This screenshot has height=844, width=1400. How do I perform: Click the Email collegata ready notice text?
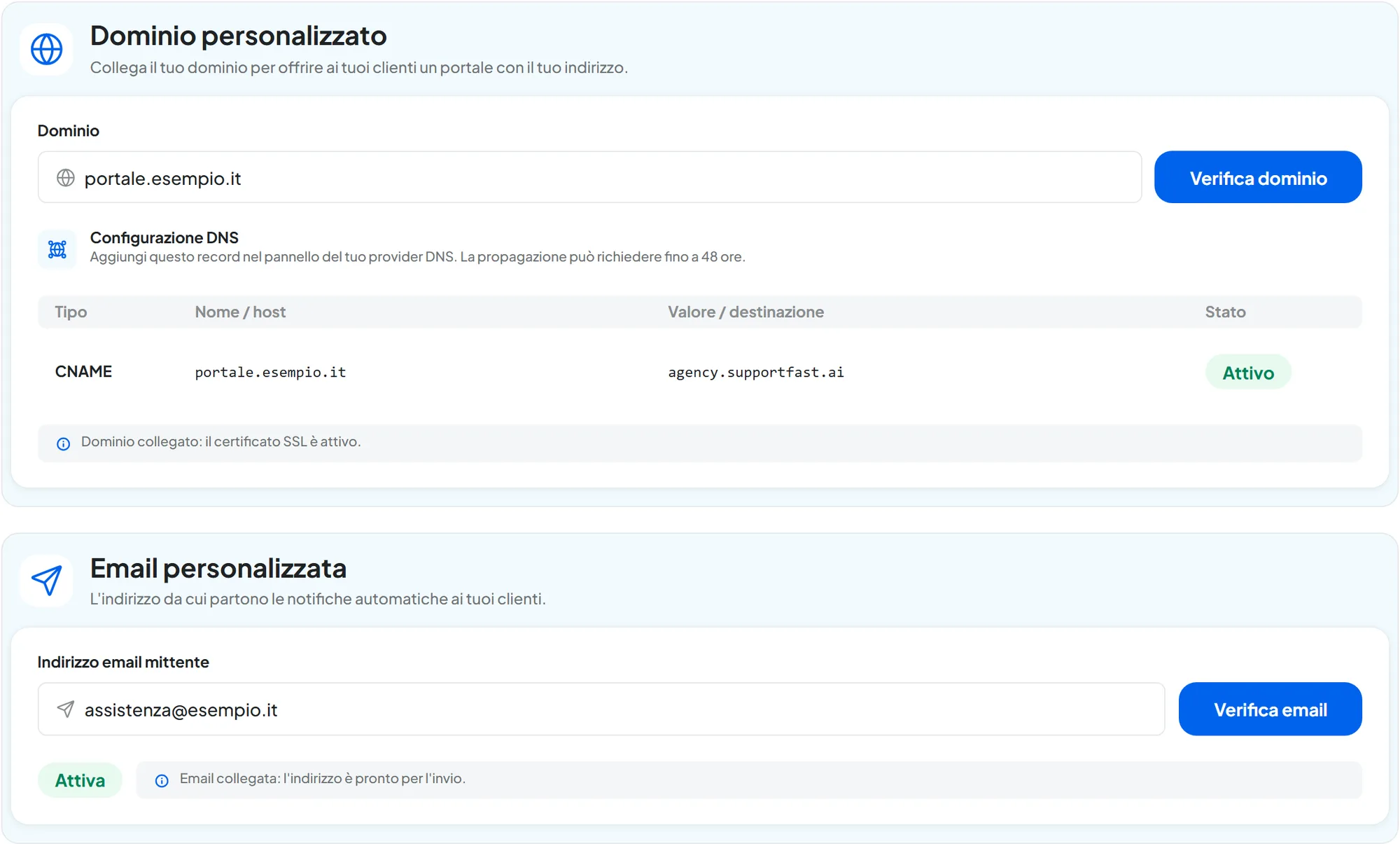[x=323, y=779]
